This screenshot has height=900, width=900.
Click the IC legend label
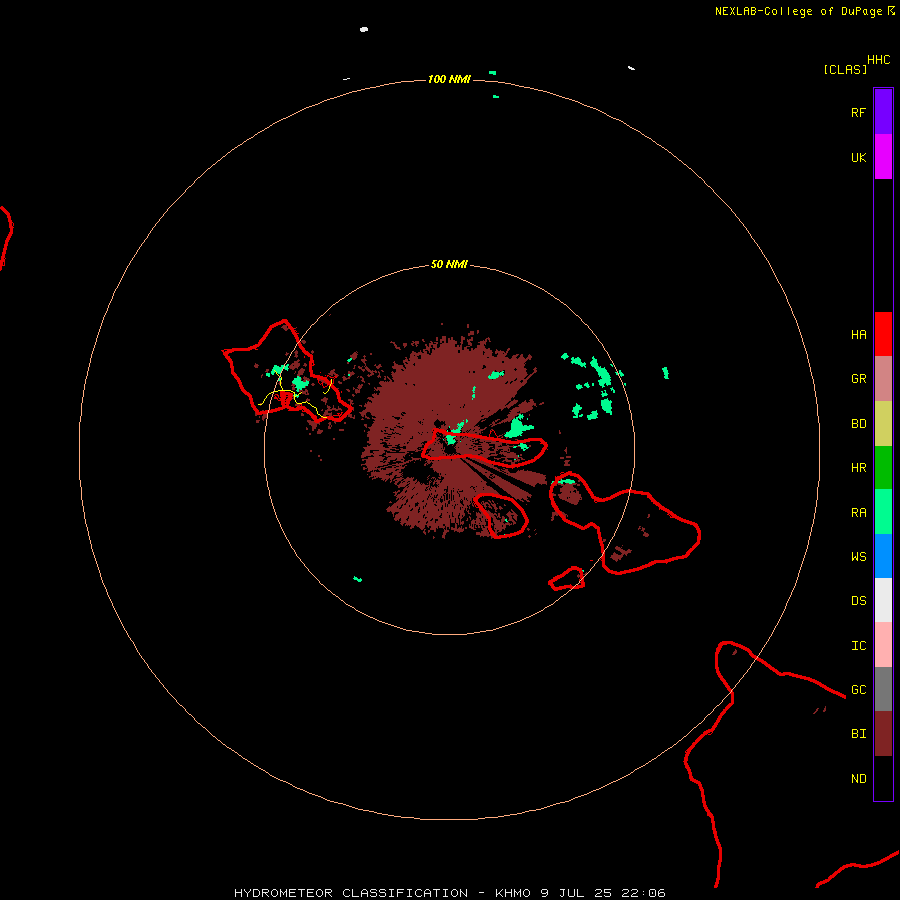click(859, 646)
